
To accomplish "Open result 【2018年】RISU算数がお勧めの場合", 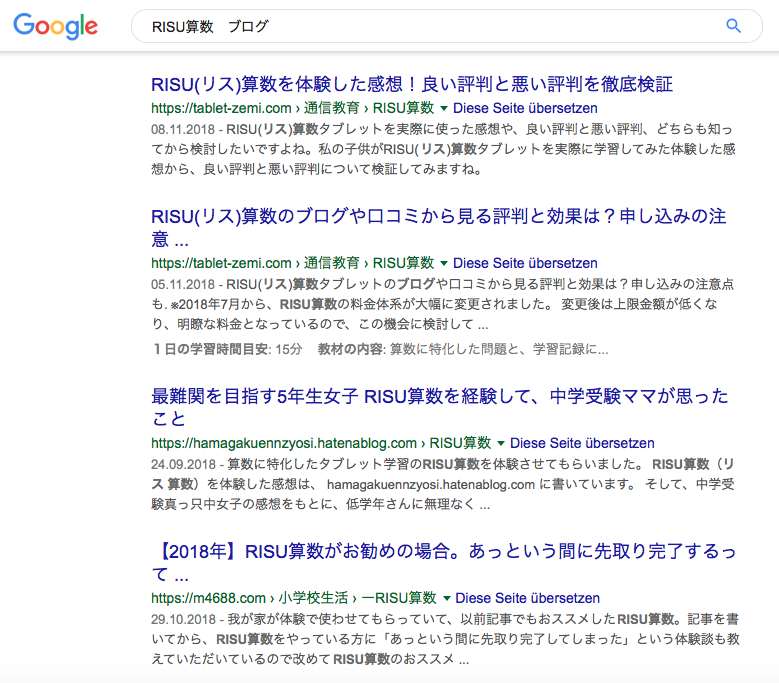I will (444, 562).
